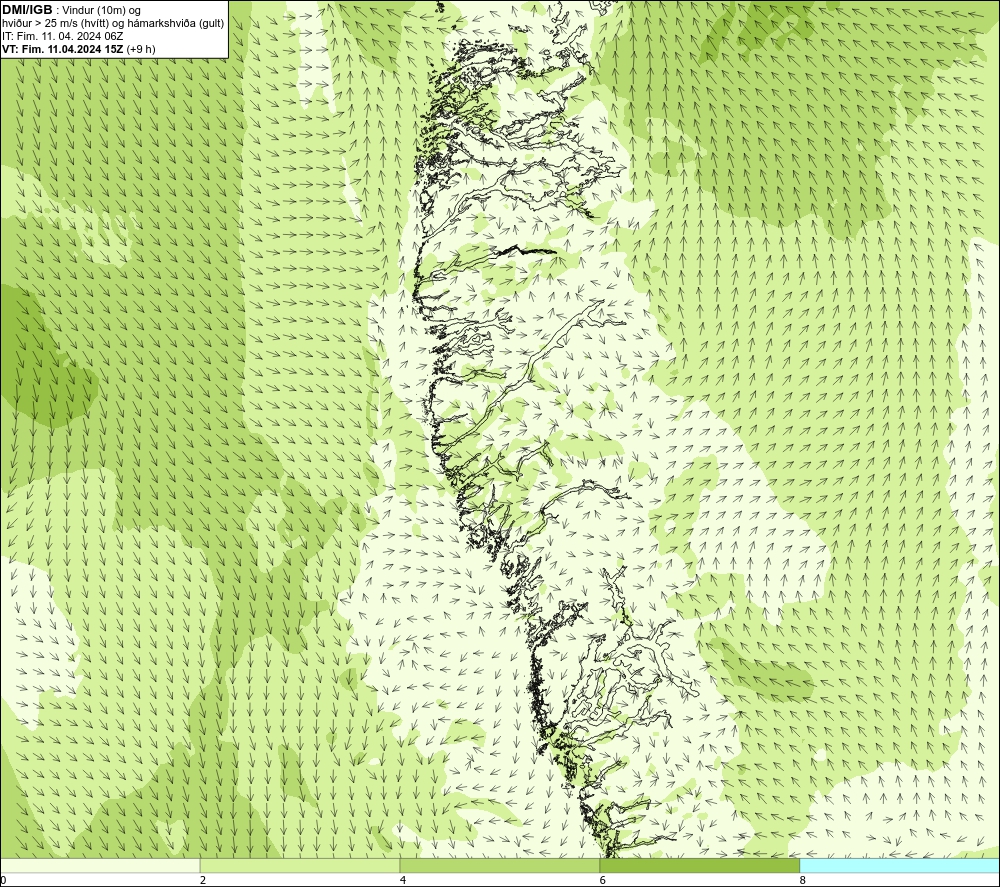The width and height of the screenshot is (1000, 887).
Task: Click the legend scale label '6'
Action: click(603, 880)
